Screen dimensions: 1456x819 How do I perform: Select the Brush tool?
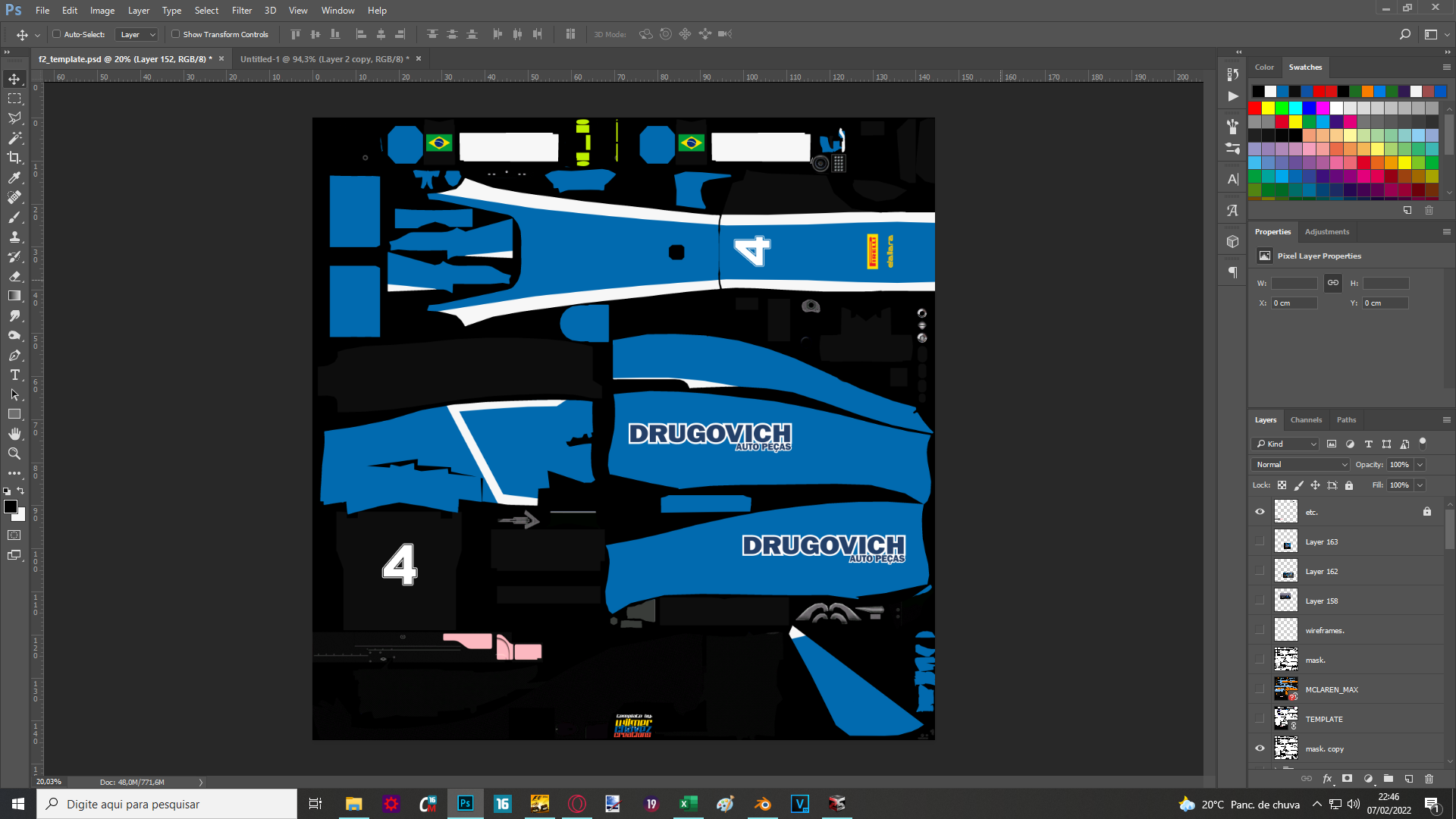pyautogui.click(x=14, y=217)
